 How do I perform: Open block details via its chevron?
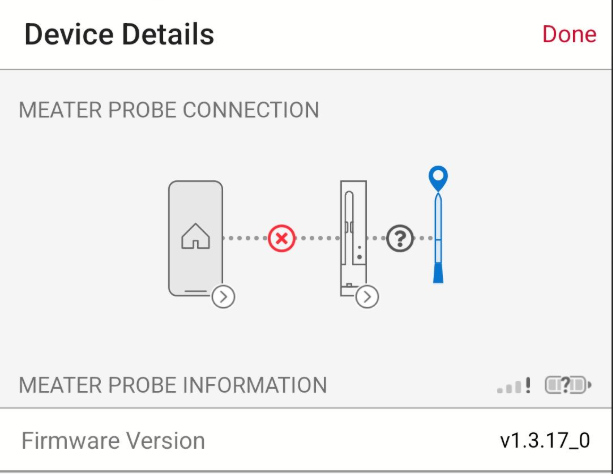tap(367, 297)
